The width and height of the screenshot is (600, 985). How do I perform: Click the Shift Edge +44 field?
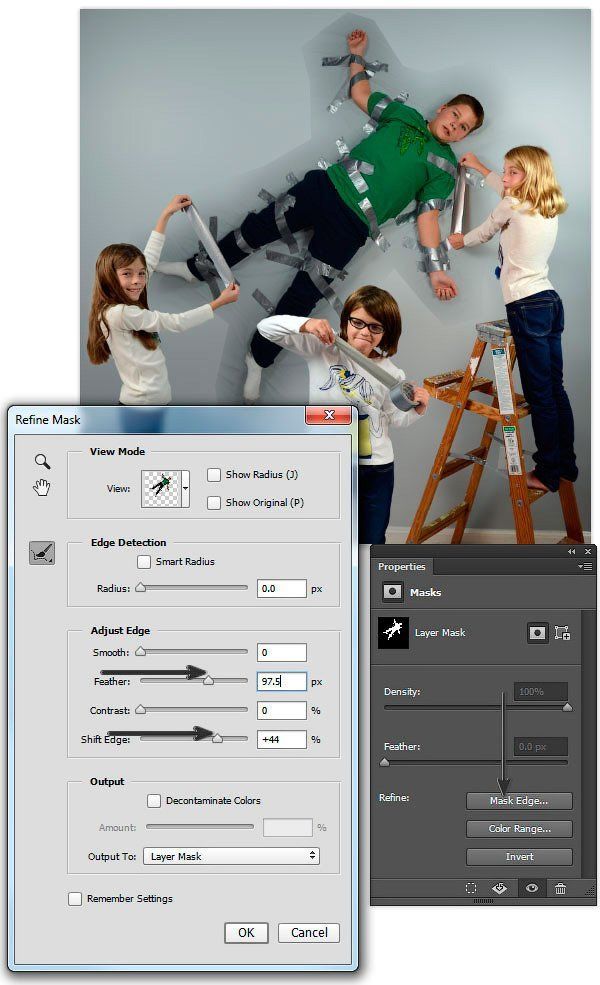[281, 739]
